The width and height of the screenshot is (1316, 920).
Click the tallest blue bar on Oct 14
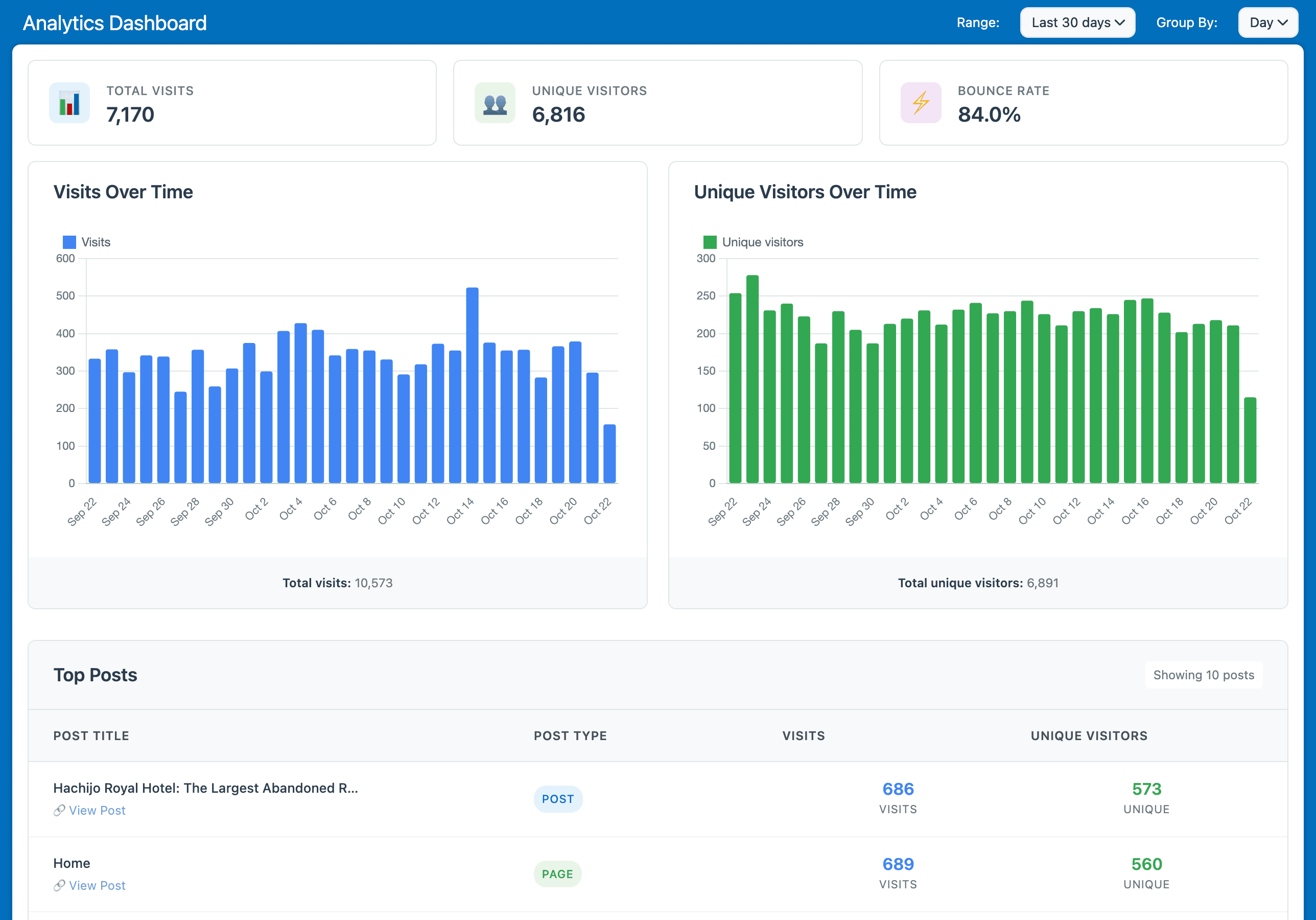(x=474, y=384)
